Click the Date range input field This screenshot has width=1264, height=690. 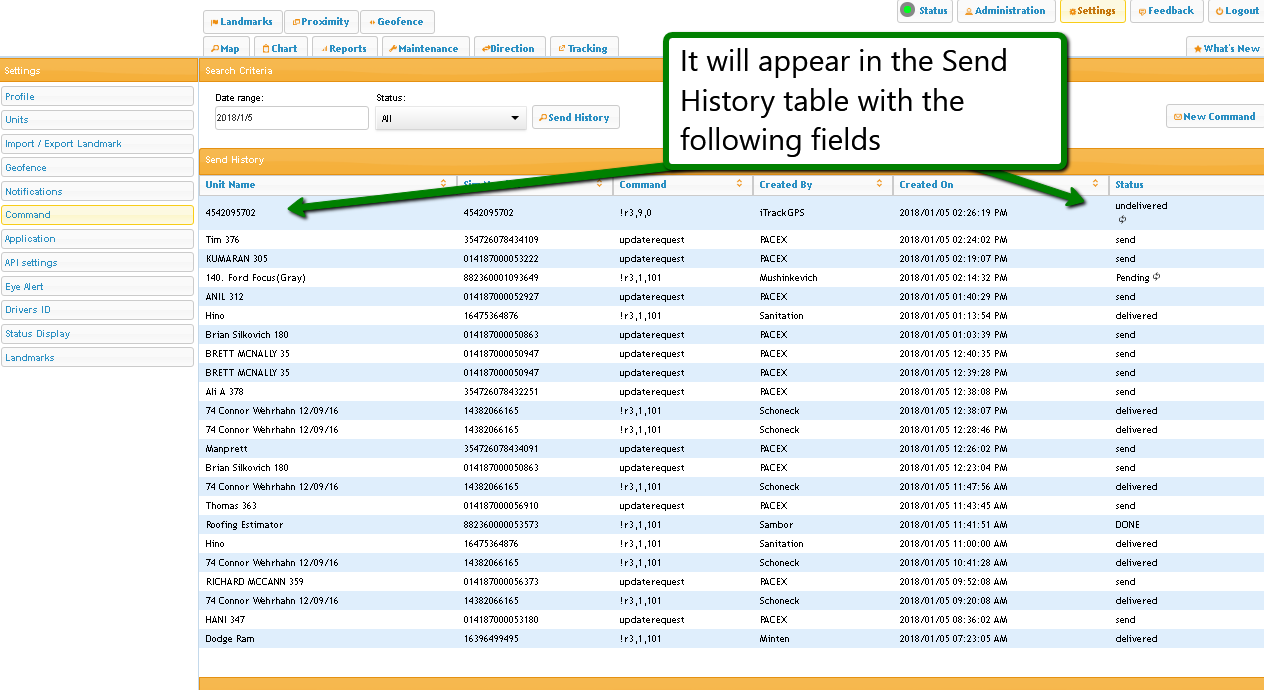(x=291, y=118)
